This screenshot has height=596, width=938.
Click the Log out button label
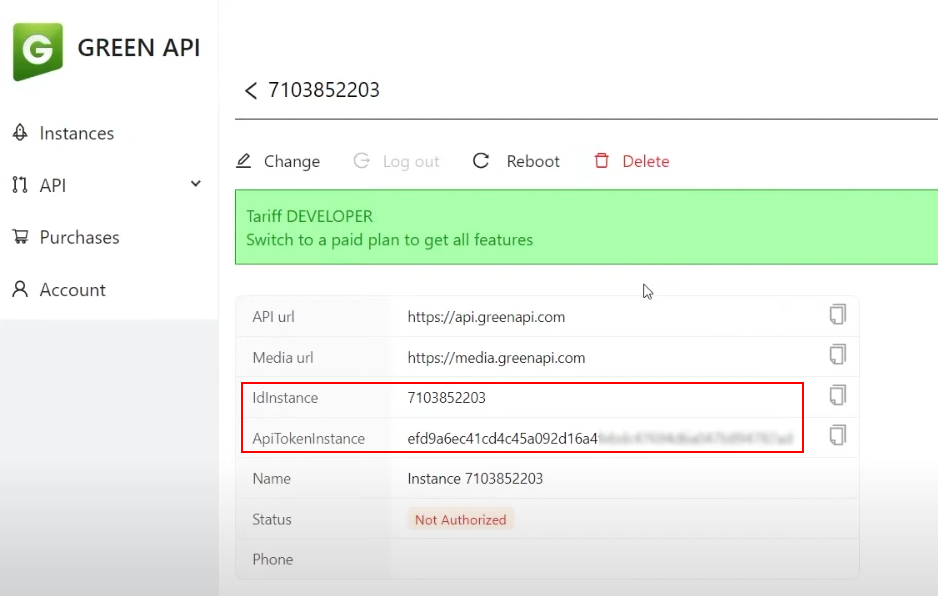pos(411,162)
